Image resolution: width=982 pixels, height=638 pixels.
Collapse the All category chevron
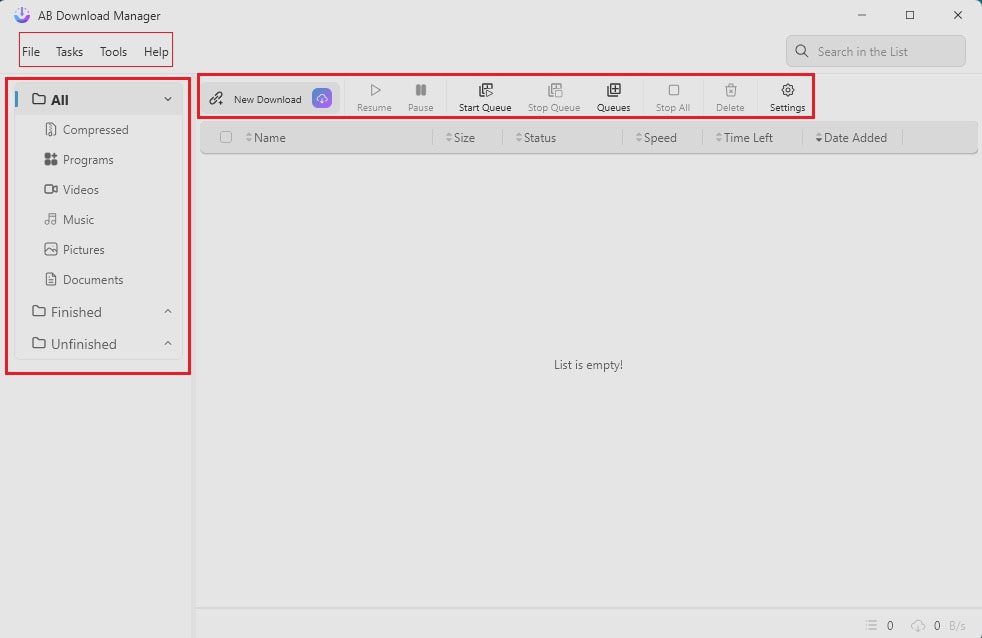pyautogui.click(x=168, y=99)
